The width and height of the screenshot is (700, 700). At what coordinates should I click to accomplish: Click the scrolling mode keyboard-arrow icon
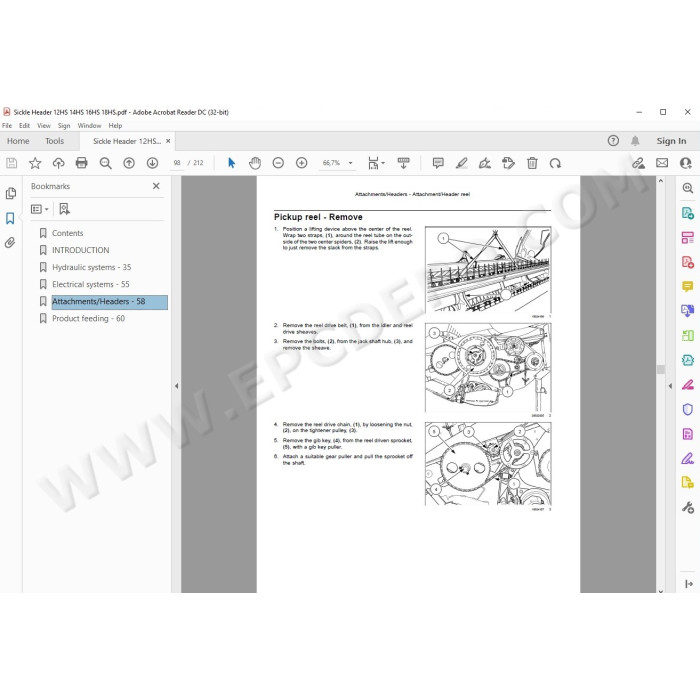pos(404,163)
